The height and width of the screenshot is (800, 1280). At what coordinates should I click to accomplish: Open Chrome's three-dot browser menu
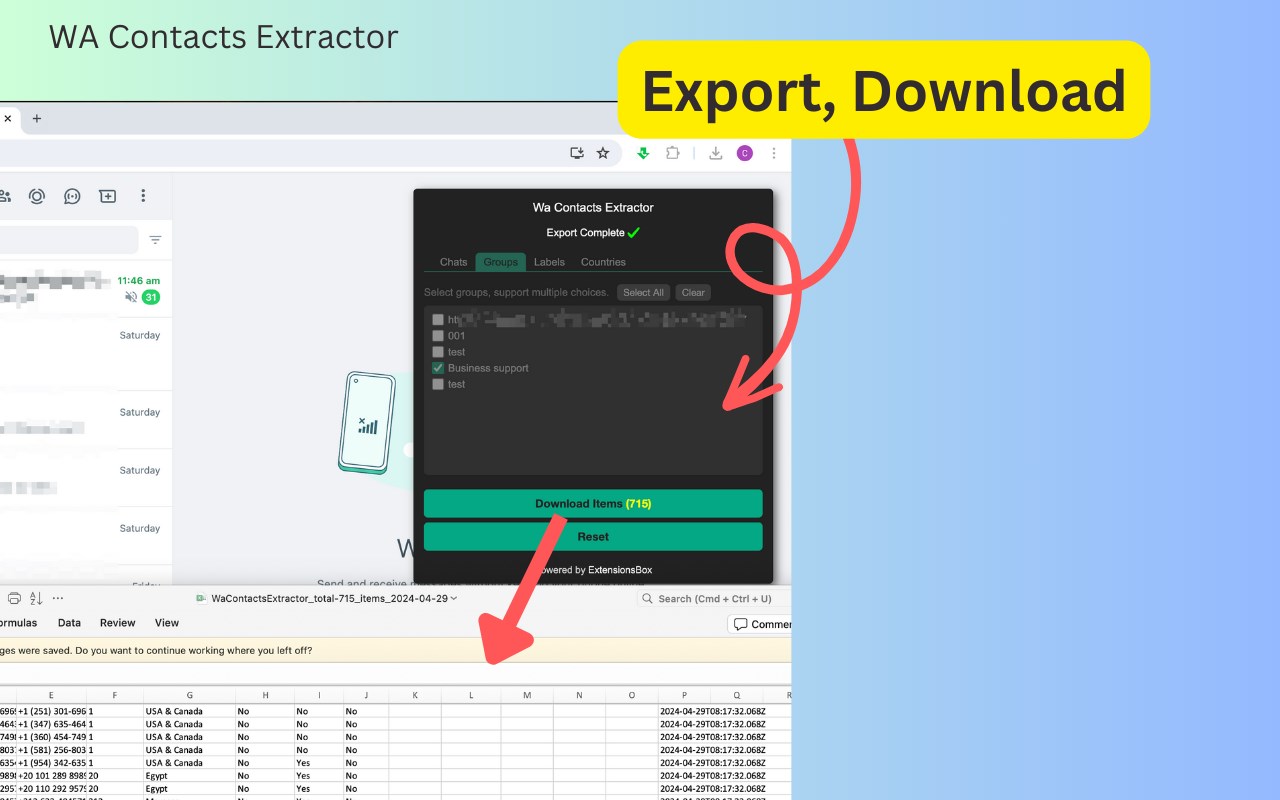coord(774,153)
